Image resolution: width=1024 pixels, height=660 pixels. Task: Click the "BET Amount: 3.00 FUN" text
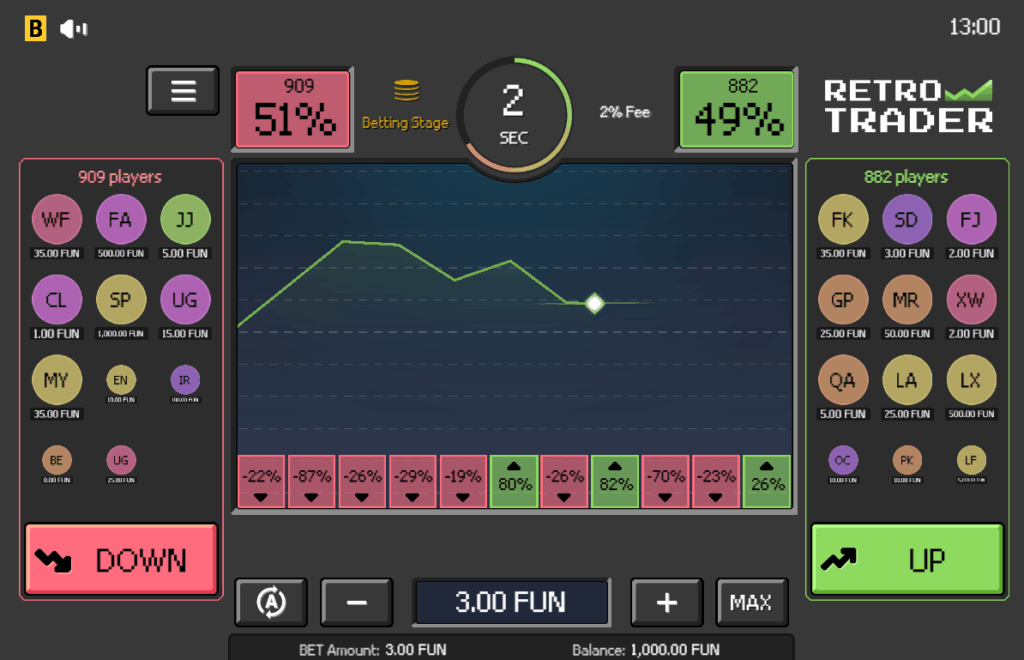coord(373,650)
